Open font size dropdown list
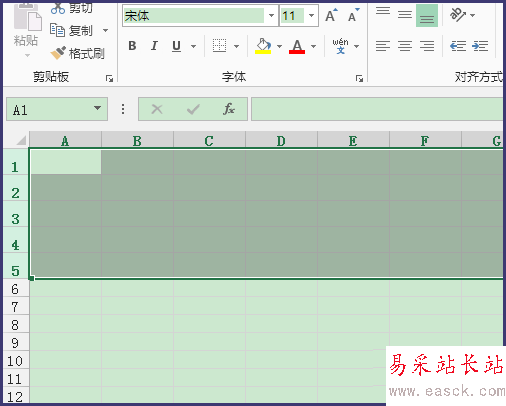The image size is (506, 406). pyautogui.click(x=311, y=16)
